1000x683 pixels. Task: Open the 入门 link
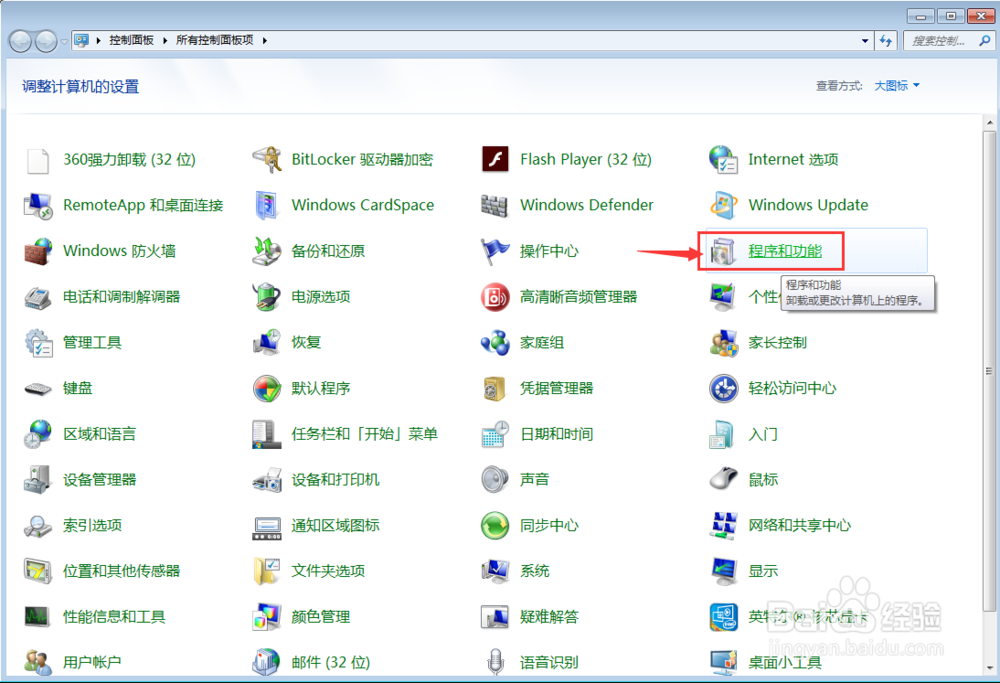[x=762, y=434]
